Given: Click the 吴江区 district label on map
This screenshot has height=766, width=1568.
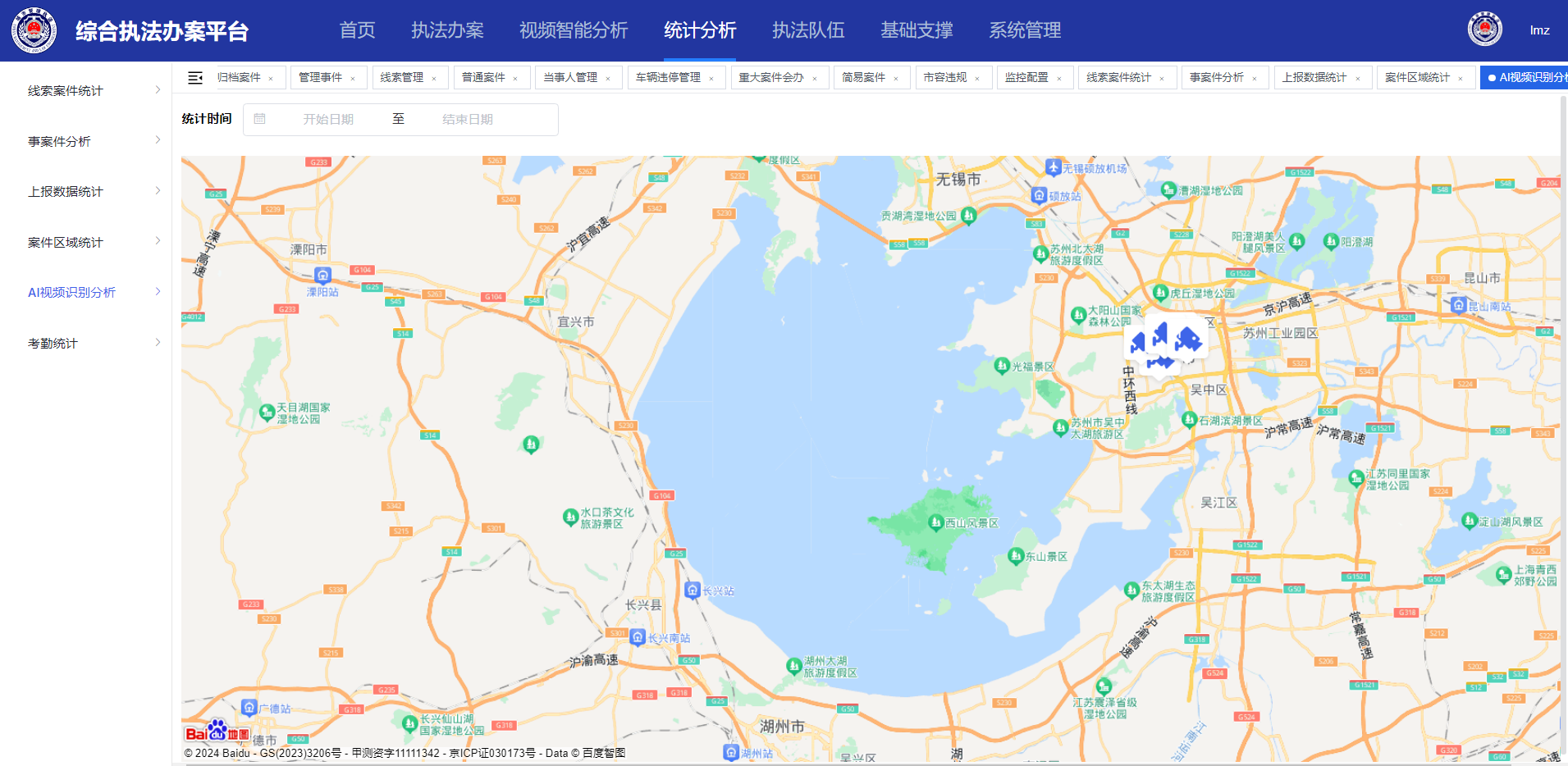Looking at the screenshot, I should click(1218, 502).
